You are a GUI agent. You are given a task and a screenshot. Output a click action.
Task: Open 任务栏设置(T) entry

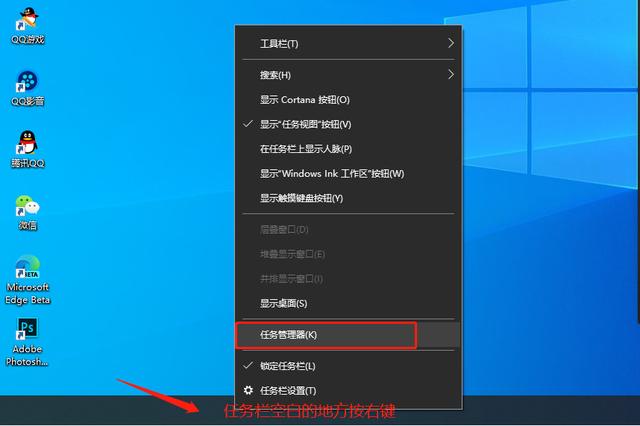coord(348,390)
